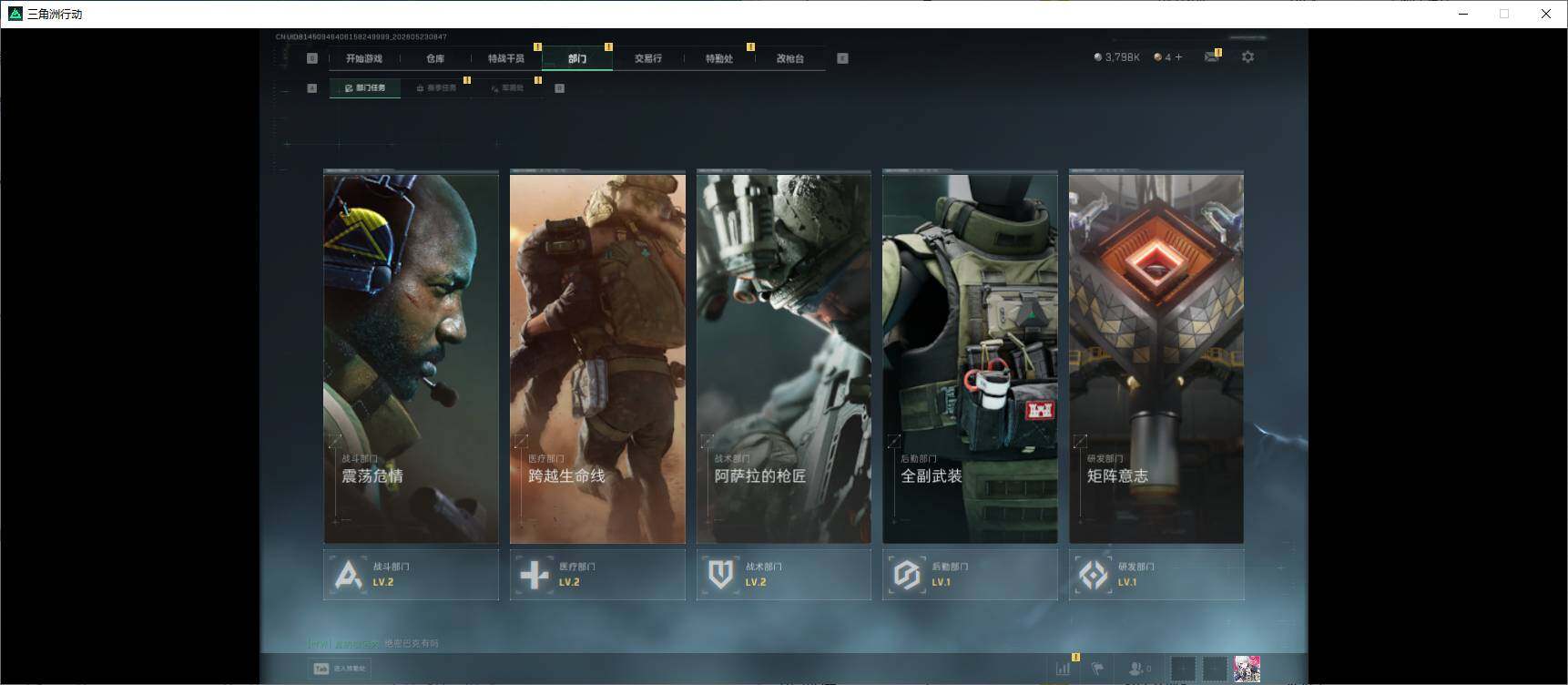Maximize the 三角洲行动 window
1568x685 pixels.
coord(1504,14)
